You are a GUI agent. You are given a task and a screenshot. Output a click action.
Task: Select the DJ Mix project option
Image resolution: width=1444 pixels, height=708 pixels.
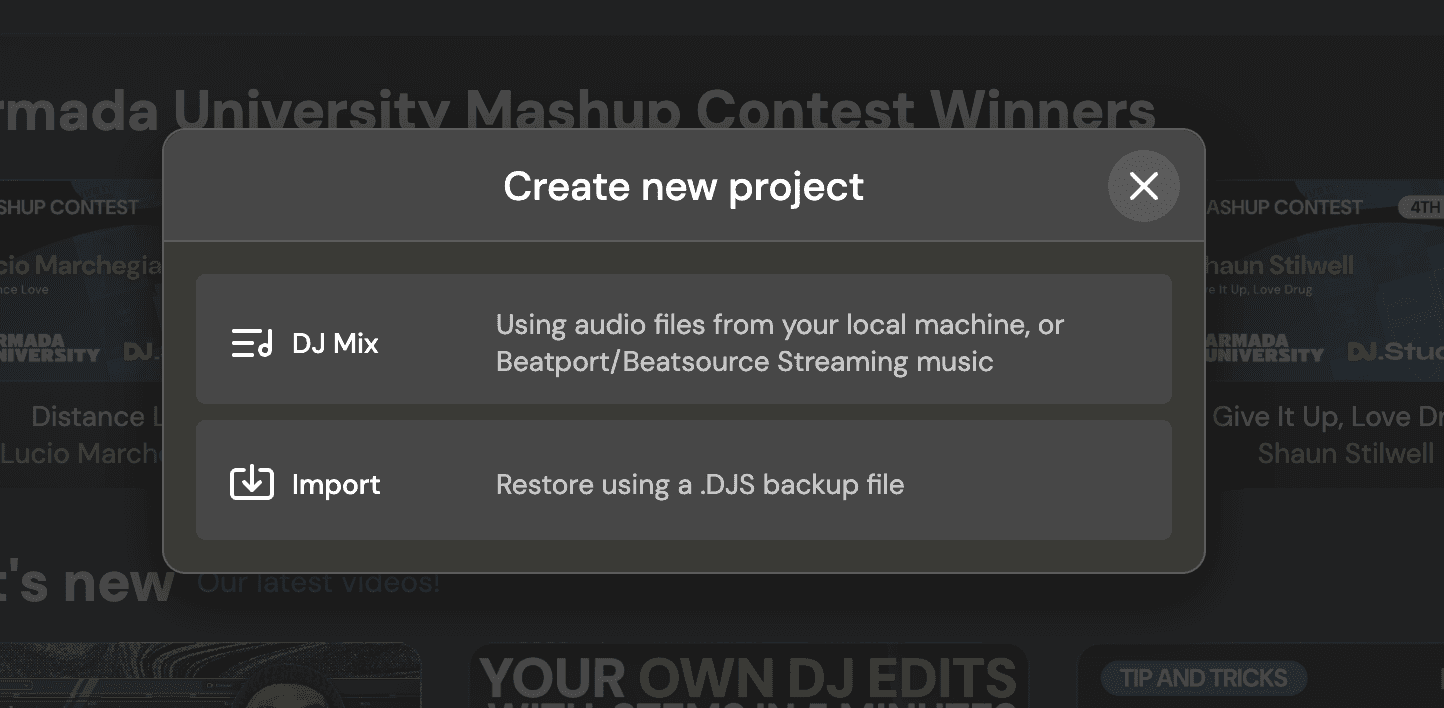[684, 339]
